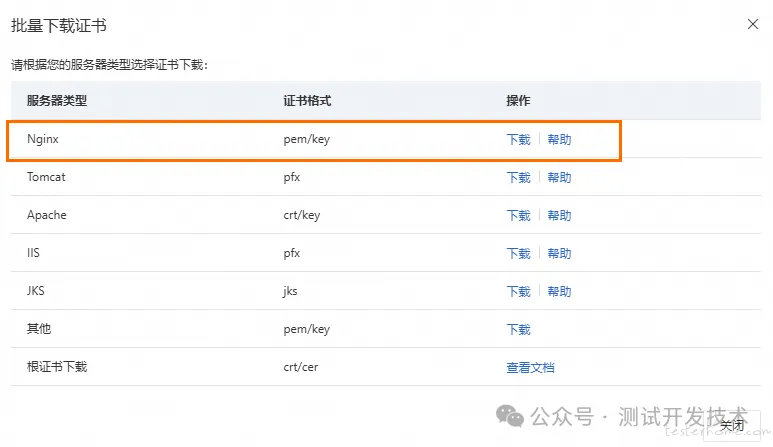773x447 pixels.
Task: Open help for the Tomcat certificate
Action: click(559, 177)
